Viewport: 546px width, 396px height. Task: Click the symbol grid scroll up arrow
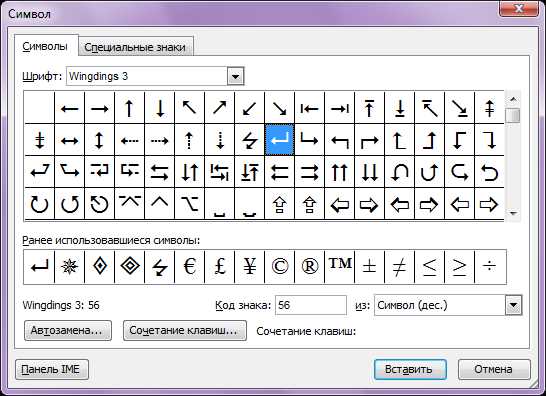coord(513,100)
